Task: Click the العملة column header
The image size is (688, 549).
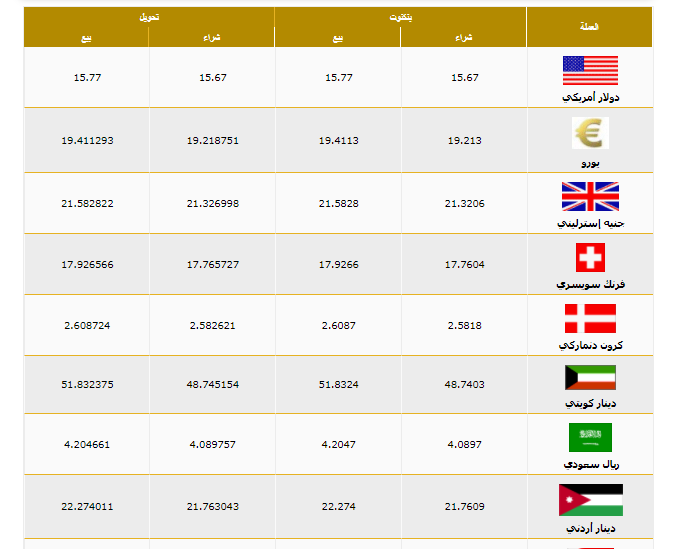Action: pyautogui.click(x=590, y=27)
